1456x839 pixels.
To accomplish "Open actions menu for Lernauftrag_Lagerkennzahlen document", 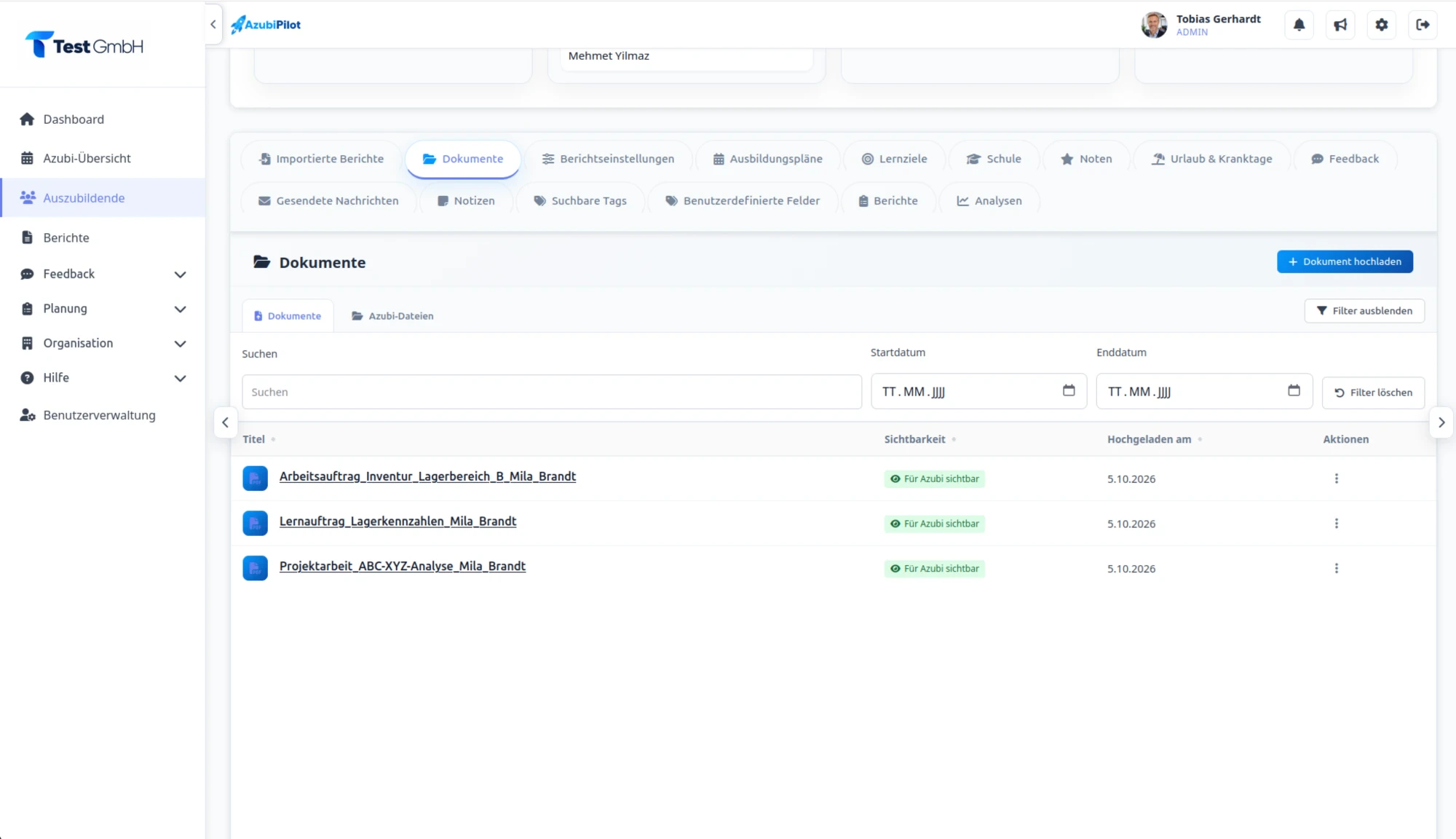I will click(1336, 524).
